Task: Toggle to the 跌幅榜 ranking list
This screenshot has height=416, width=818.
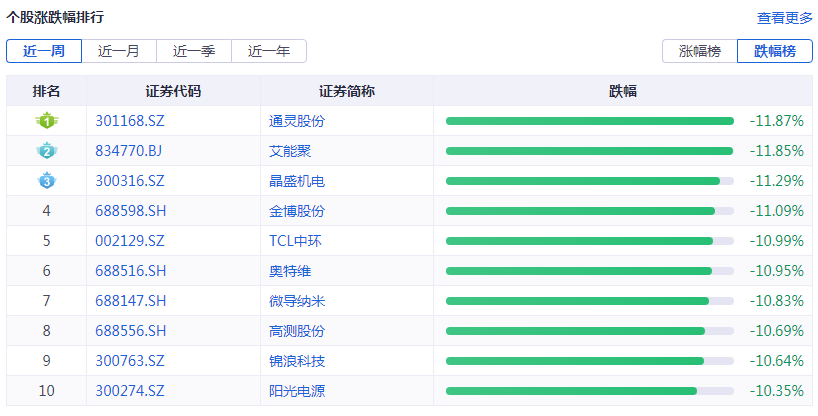Action: click(775, 51)
